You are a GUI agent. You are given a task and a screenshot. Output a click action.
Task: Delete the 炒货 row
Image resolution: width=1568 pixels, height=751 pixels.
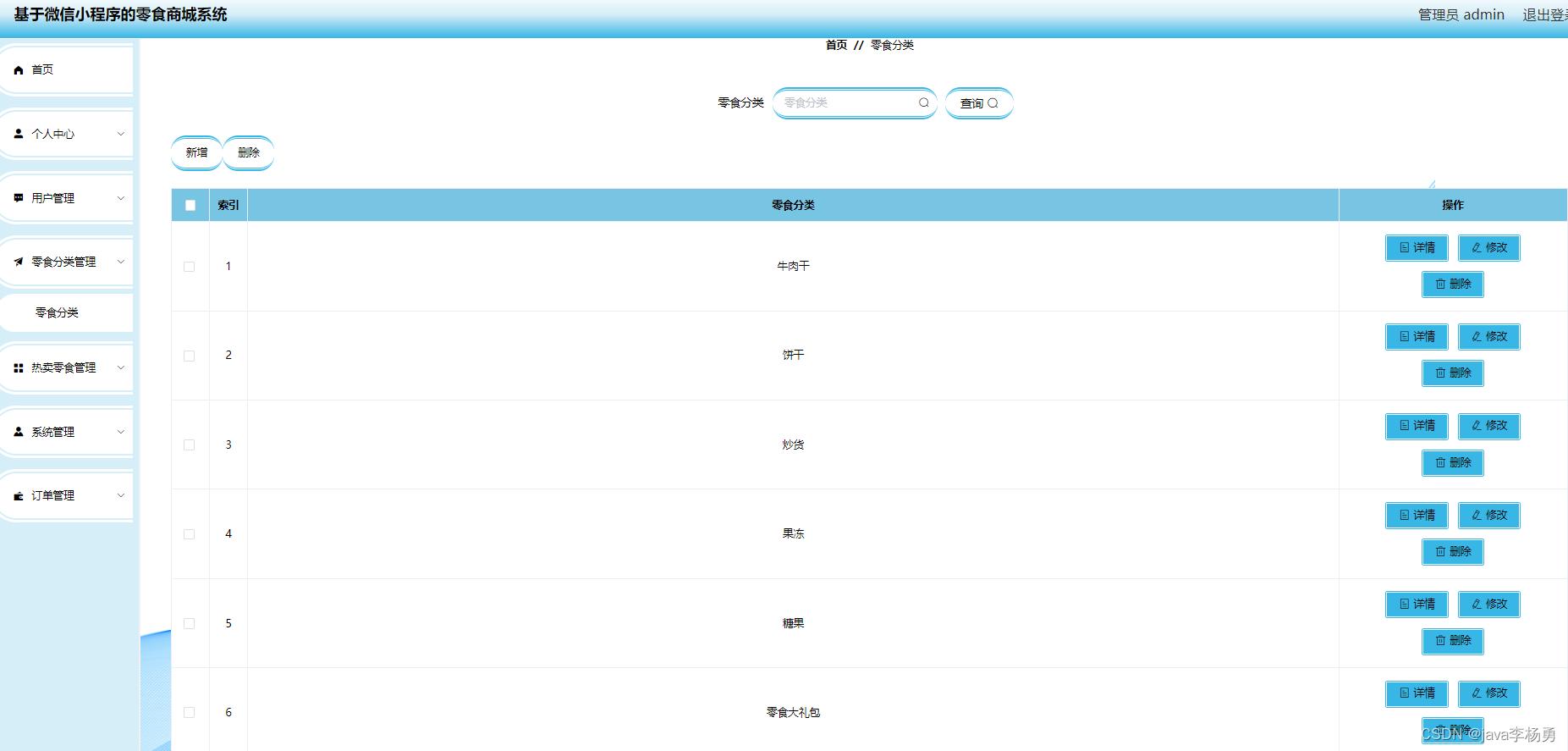(x=1453, y=463)
